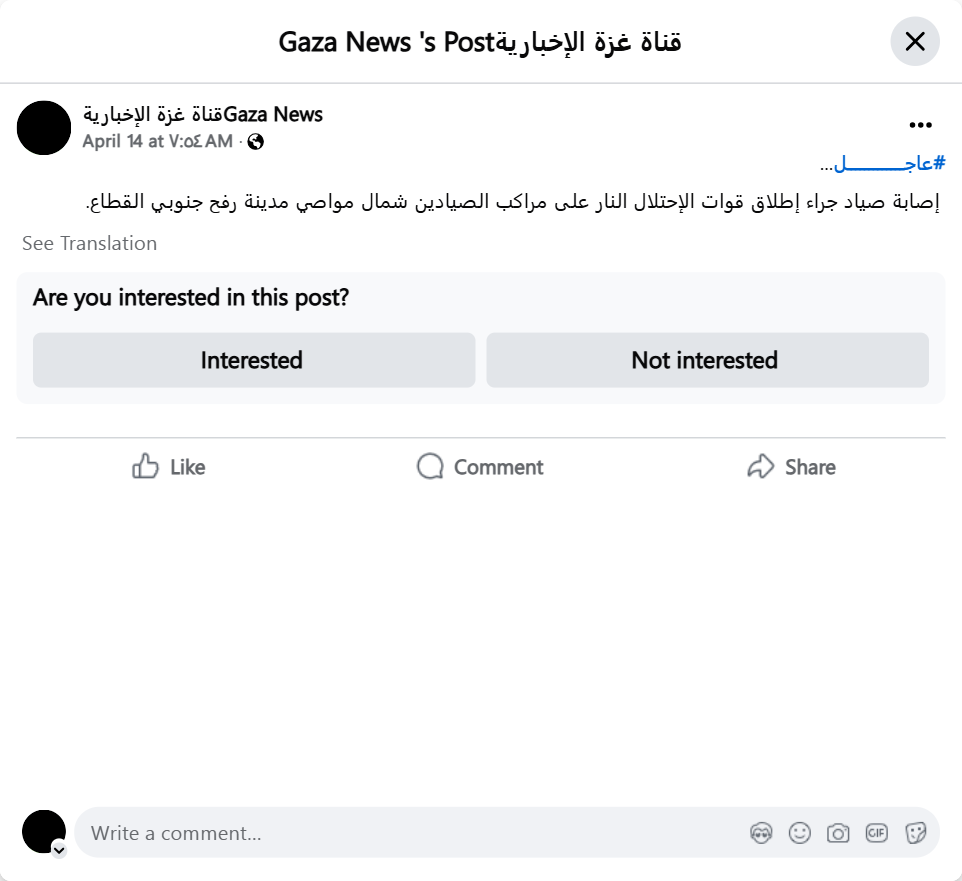The image size is (962, 881).
Task: Mark the post as Not interested
Action: click(706, 360)
